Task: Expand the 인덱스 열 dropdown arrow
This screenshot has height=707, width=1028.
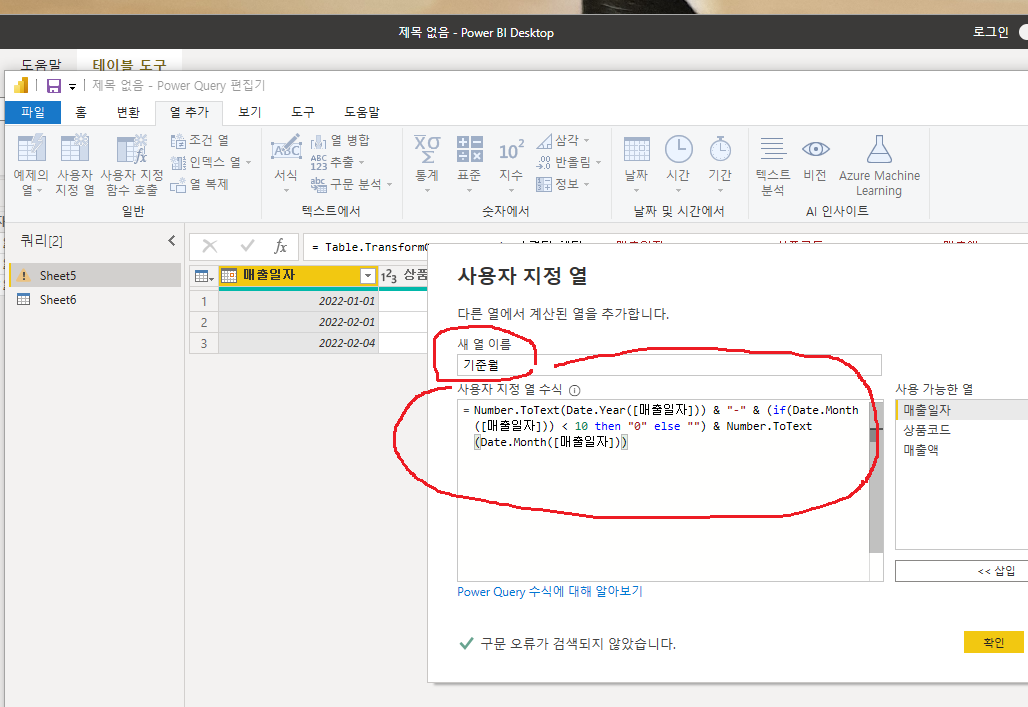Action: coord(248,163)
